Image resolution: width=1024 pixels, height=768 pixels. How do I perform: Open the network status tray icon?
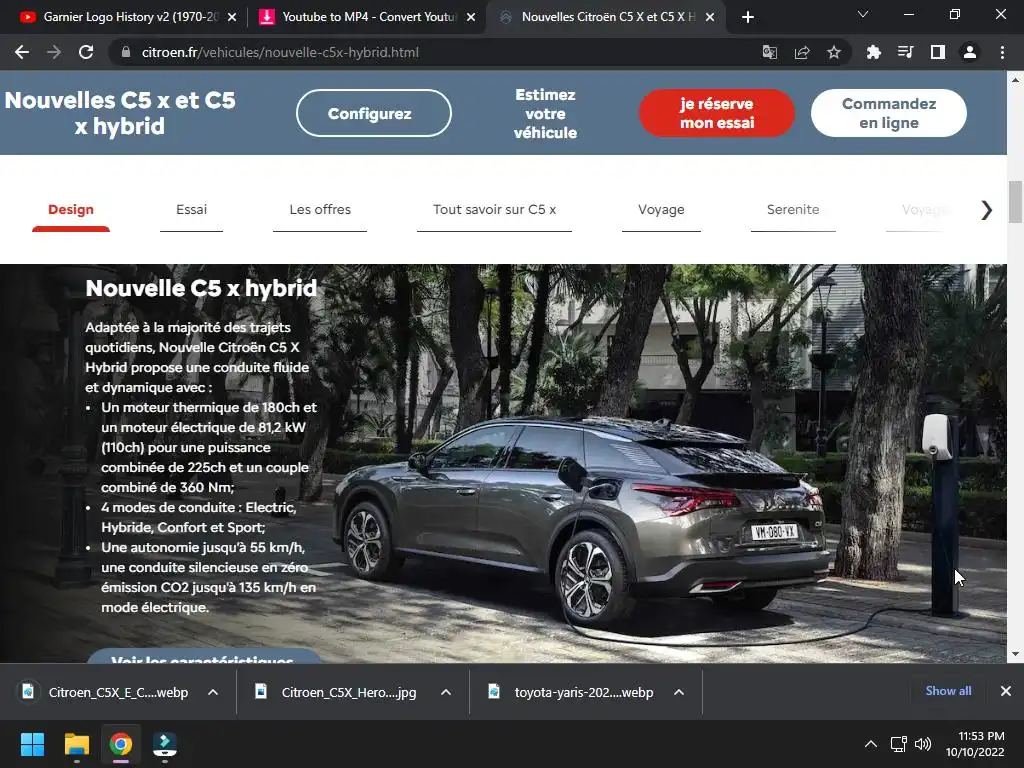899,744
